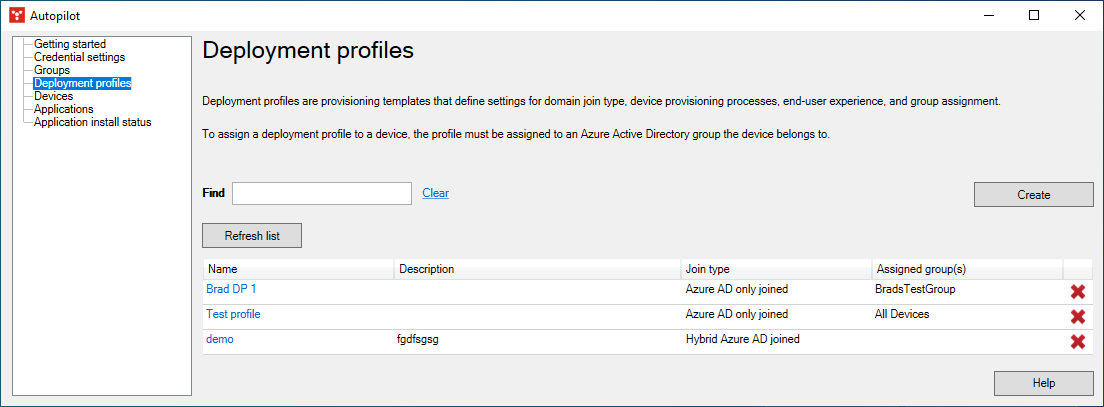1104x407 pixels.
Task: Open the Help button
Action: pos(1043,383)
